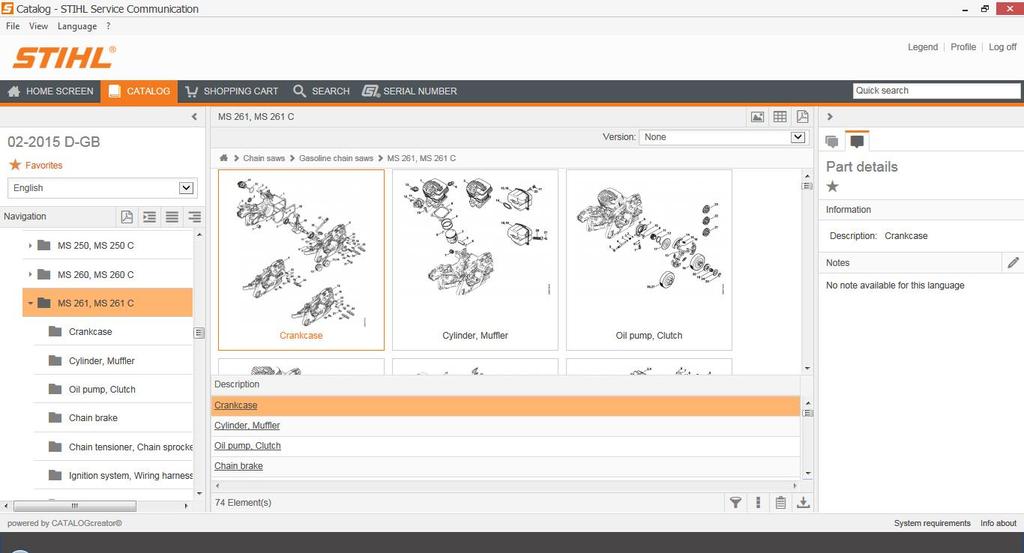Open Home Screen tab
The width and height of the screenshot is (1024, 553).
pos(51,91)
